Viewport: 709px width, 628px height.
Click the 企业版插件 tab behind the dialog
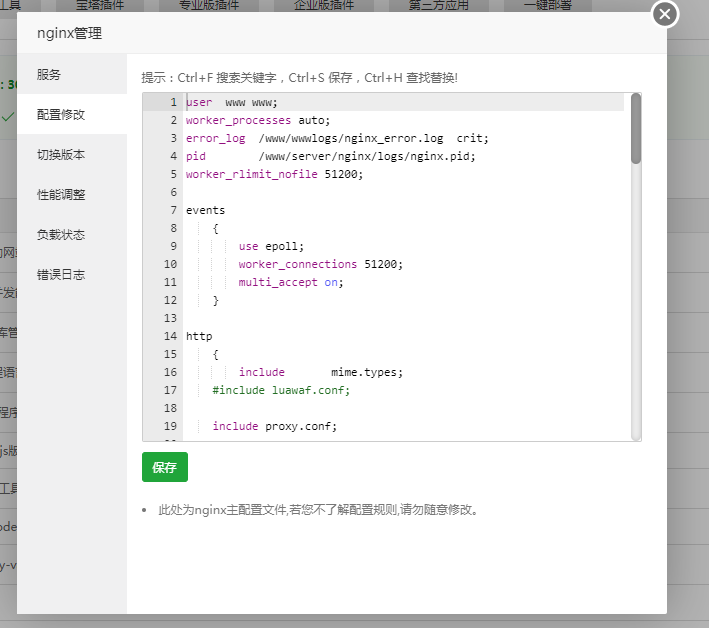[x=324, y=5]
